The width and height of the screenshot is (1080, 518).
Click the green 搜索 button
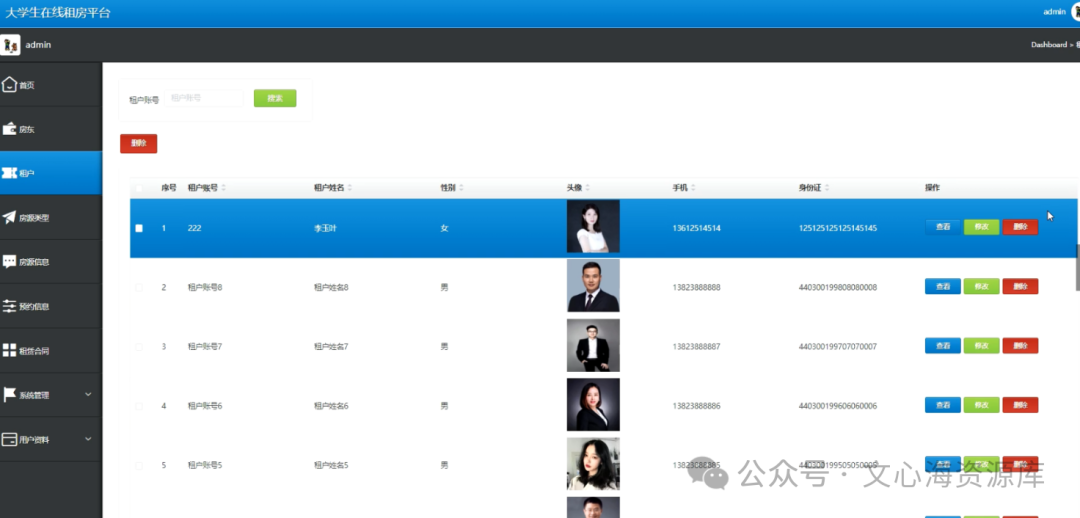tap(275, 98)
